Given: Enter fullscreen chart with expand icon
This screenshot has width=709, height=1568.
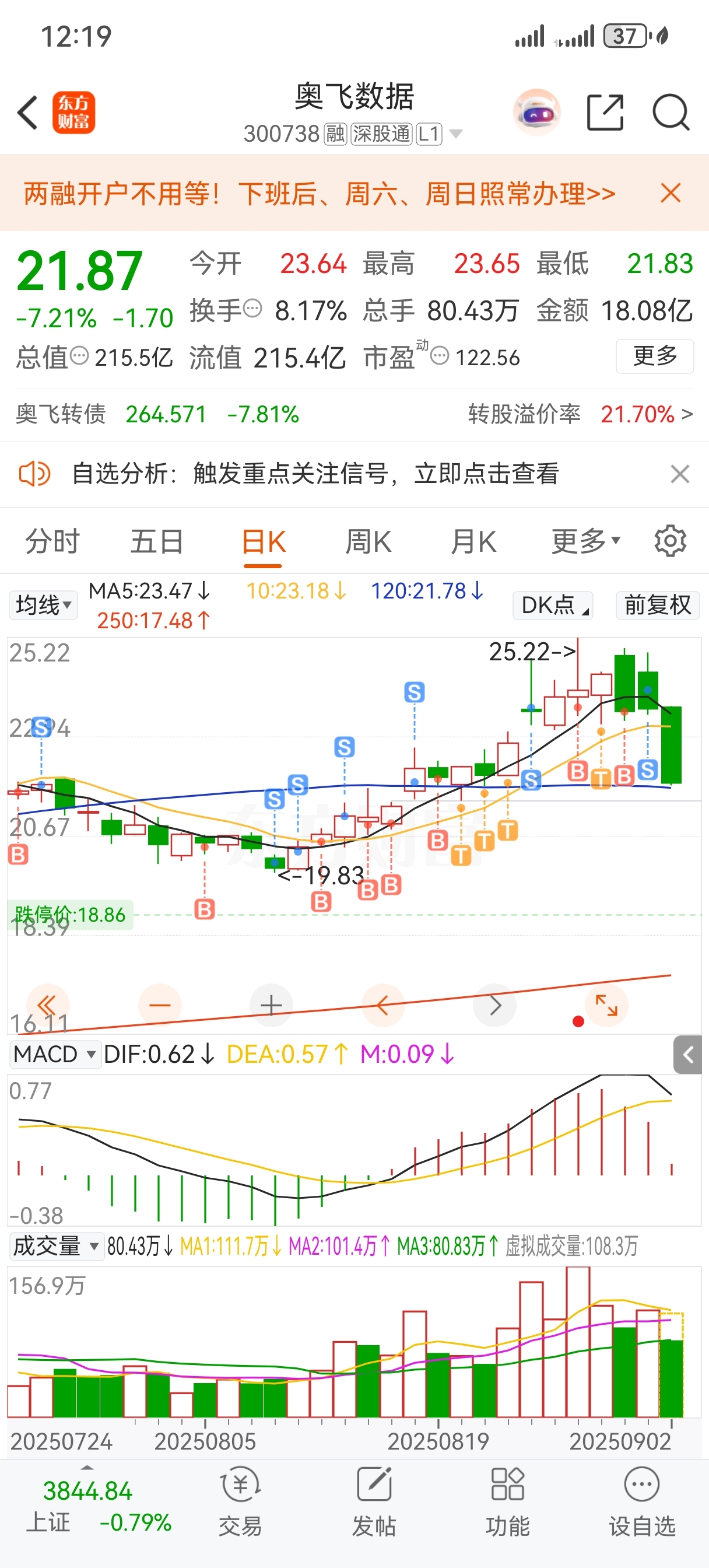Looking at the screenshot, I should pos(606,1005).
